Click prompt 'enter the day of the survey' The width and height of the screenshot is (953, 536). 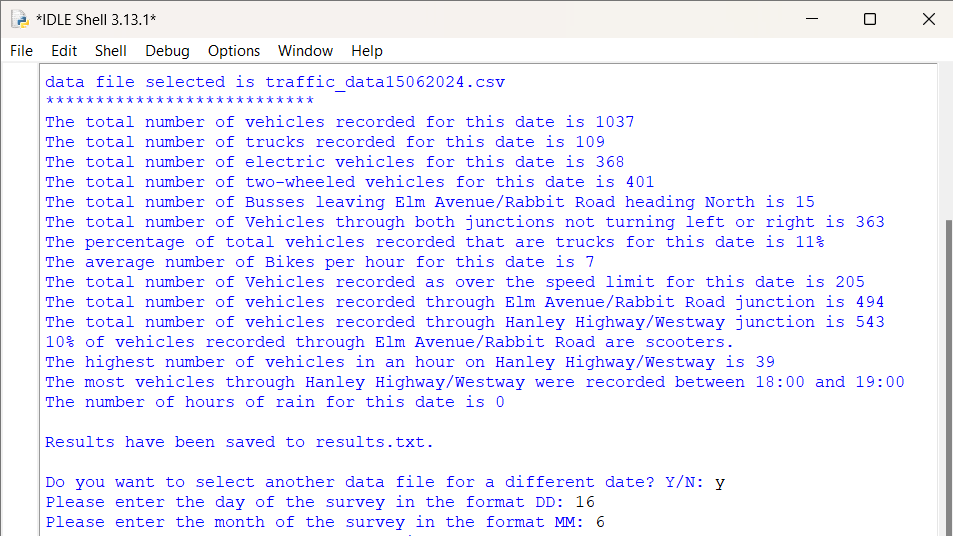304,503
